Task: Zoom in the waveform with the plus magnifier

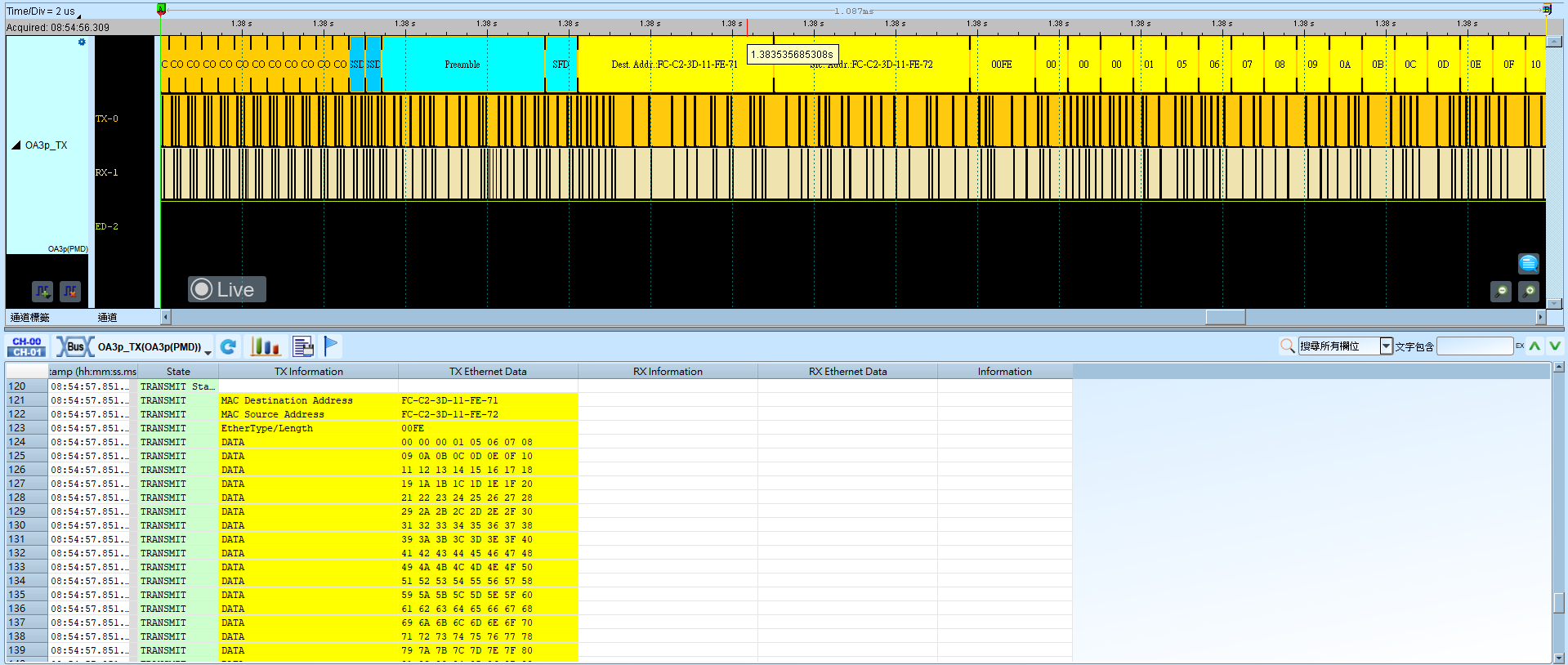Action: (1529, 291)
